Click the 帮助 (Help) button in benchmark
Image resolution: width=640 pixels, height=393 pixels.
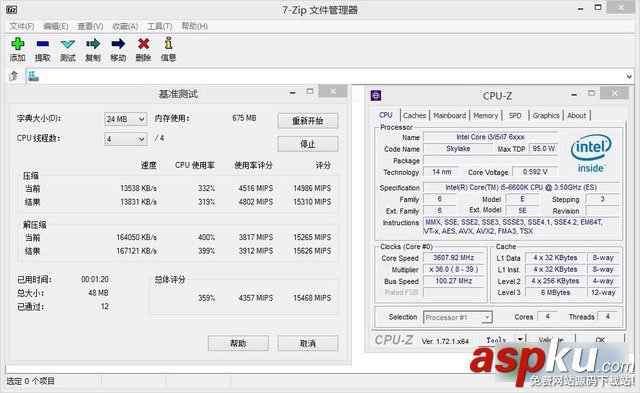click(238, 343)
